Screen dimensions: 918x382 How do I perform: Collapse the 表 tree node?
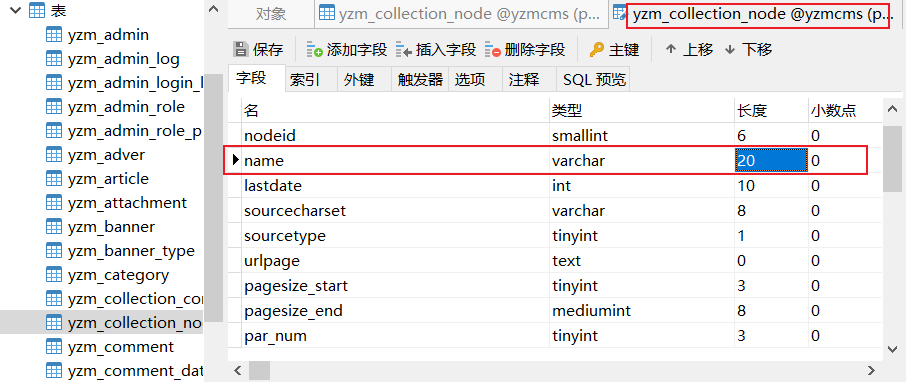16,10
